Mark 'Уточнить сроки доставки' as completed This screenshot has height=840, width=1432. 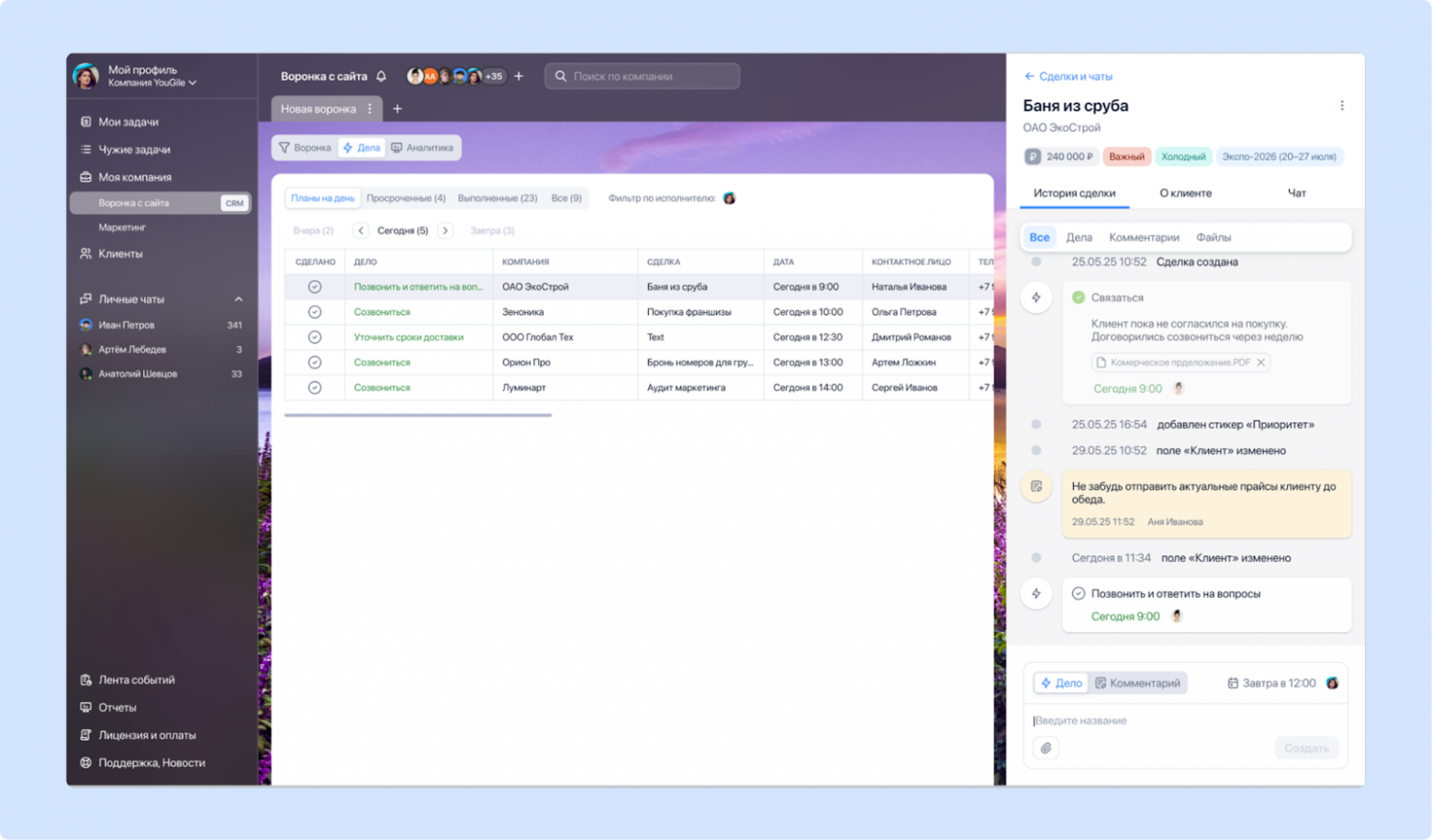tap(315, 336)
